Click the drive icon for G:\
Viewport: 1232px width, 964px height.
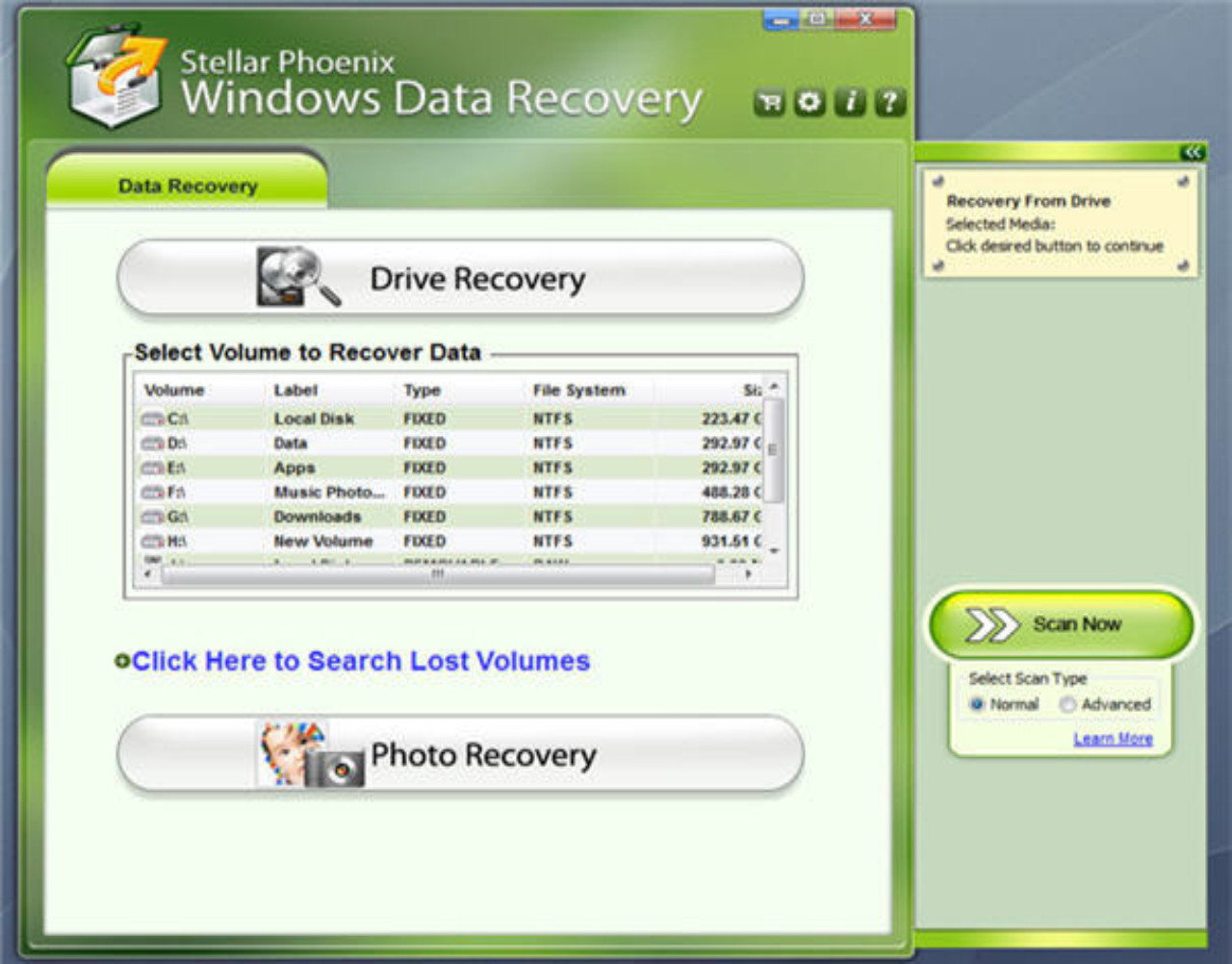153,518
